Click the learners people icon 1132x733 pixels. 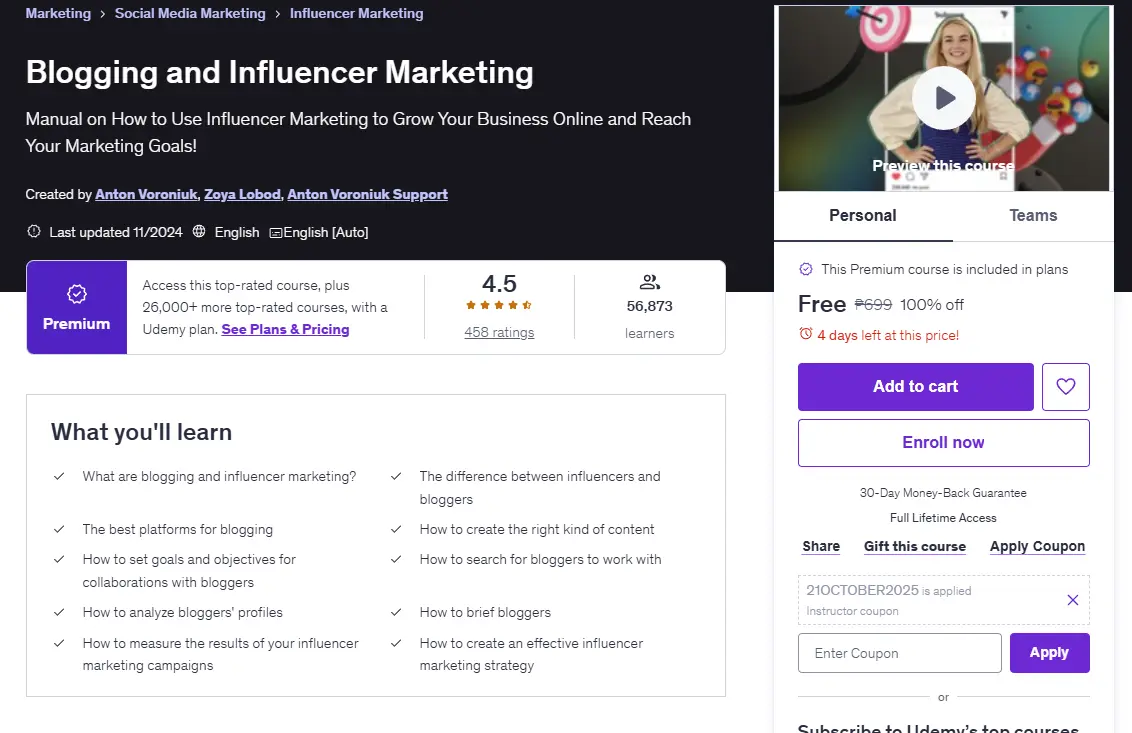coord(650,282)
